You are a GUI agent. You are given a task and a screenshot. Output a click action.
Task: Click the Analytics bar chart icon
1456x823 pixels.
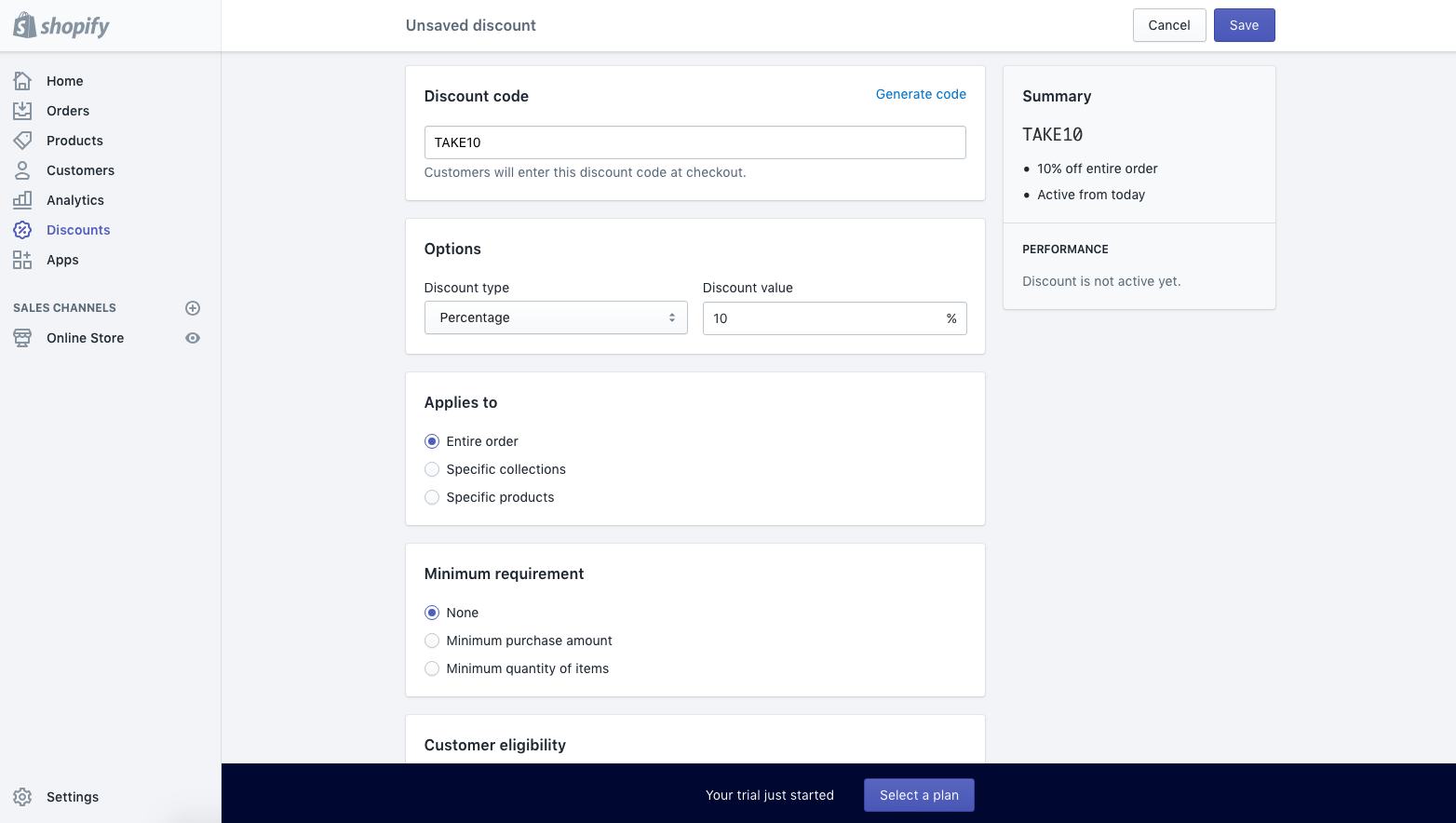[22, 200]
